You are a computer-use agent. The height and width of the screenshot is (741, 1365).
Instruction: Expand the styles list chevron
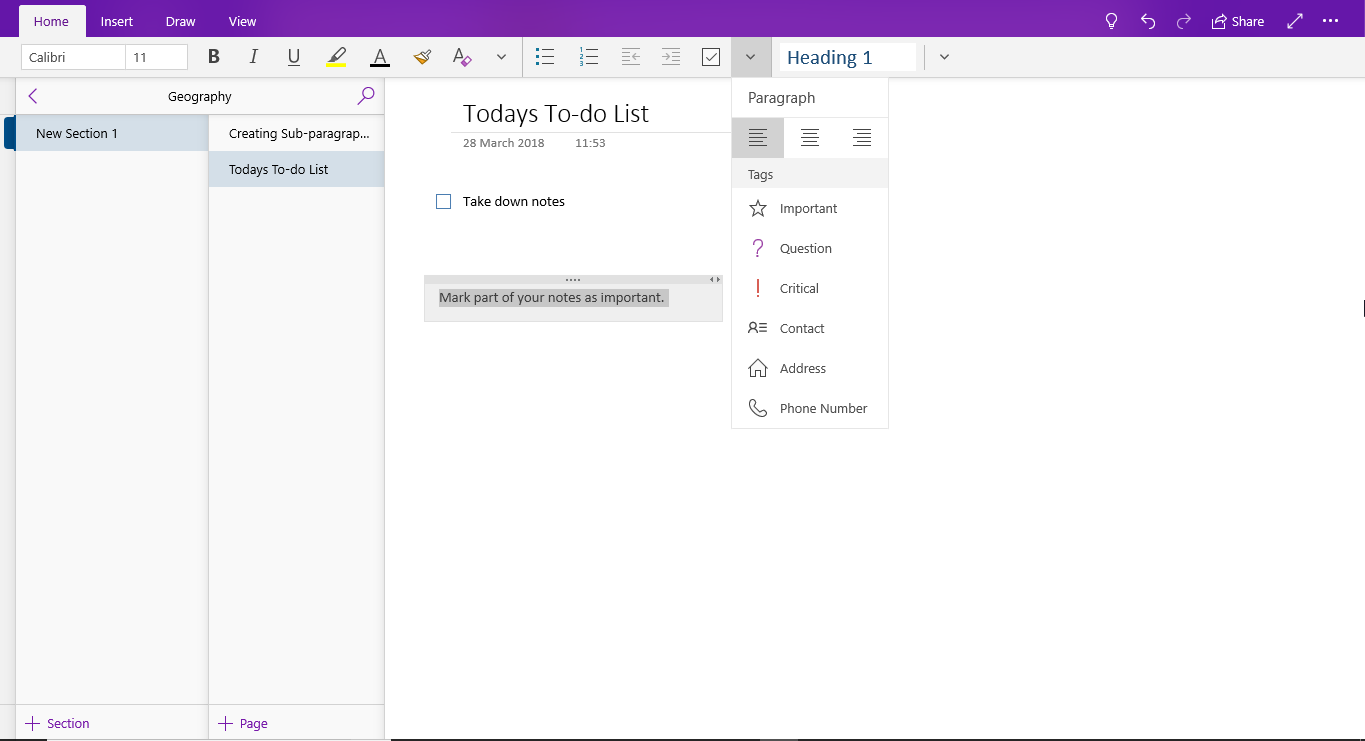coord(944,57)
